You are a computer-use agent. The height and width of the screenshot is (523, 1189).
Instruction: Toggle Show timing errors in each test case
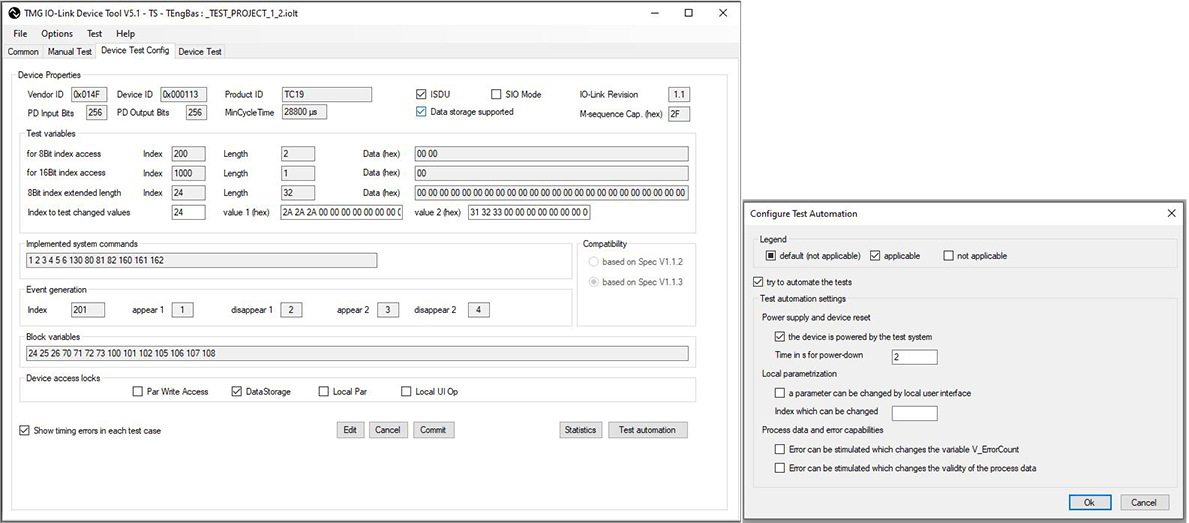[24, 430]
